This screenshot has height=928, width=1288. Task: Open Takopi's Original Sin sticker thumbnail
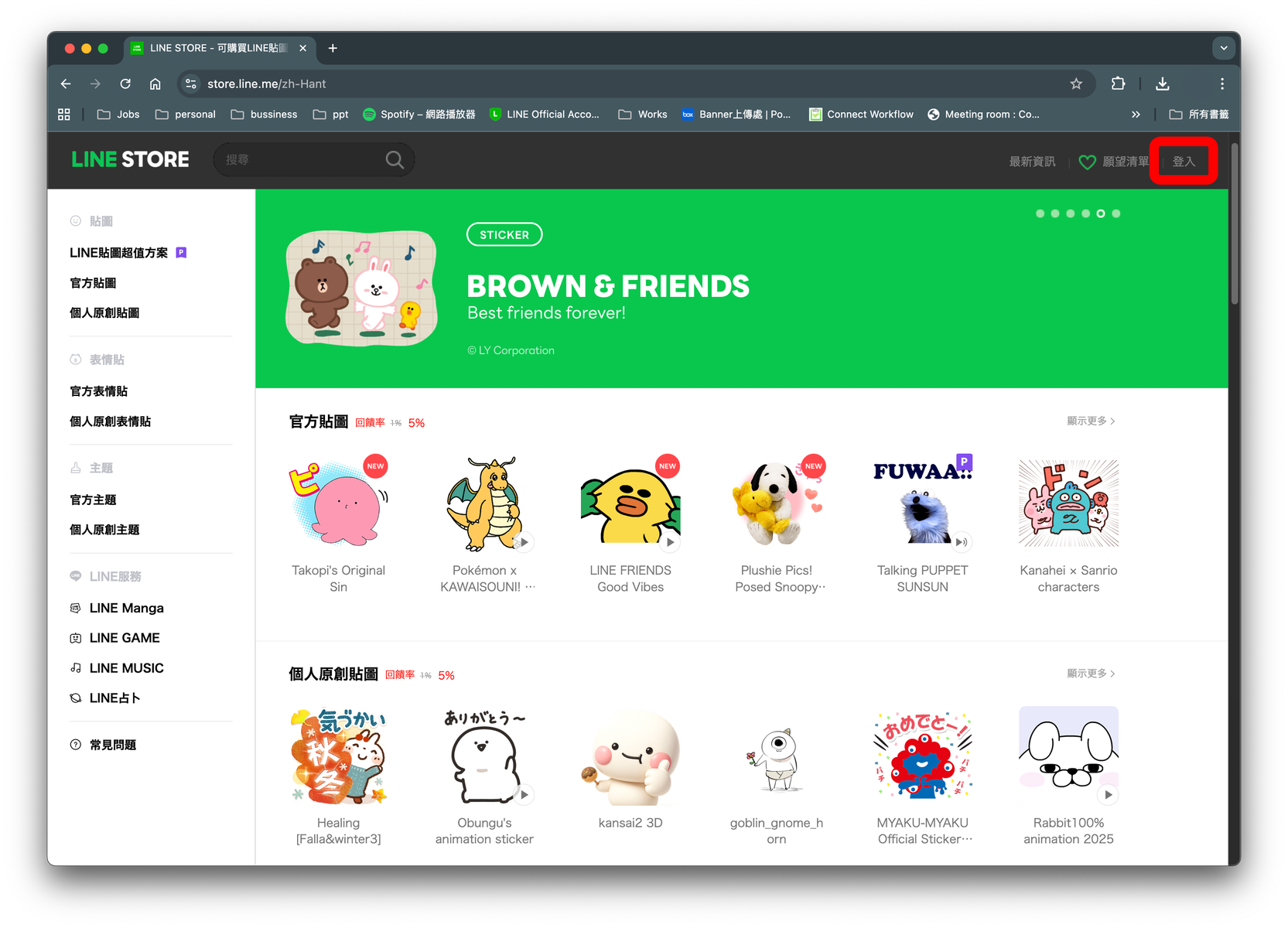pyautogui.click(x=338, y=503)
